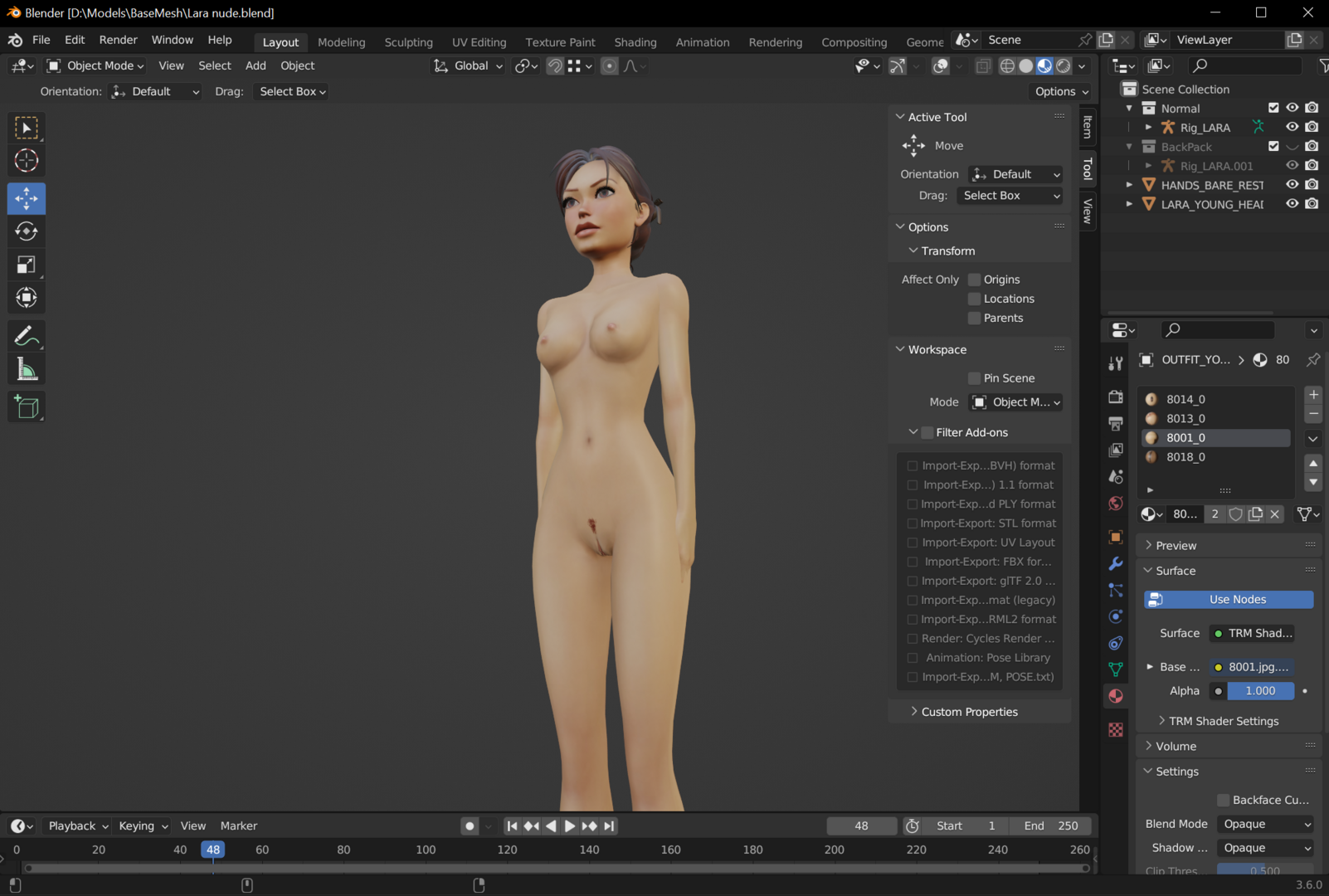This screenshot has height=896, width=1329.
Task: Choose the Annotate pencil tool
Action: tap(27, 336)
